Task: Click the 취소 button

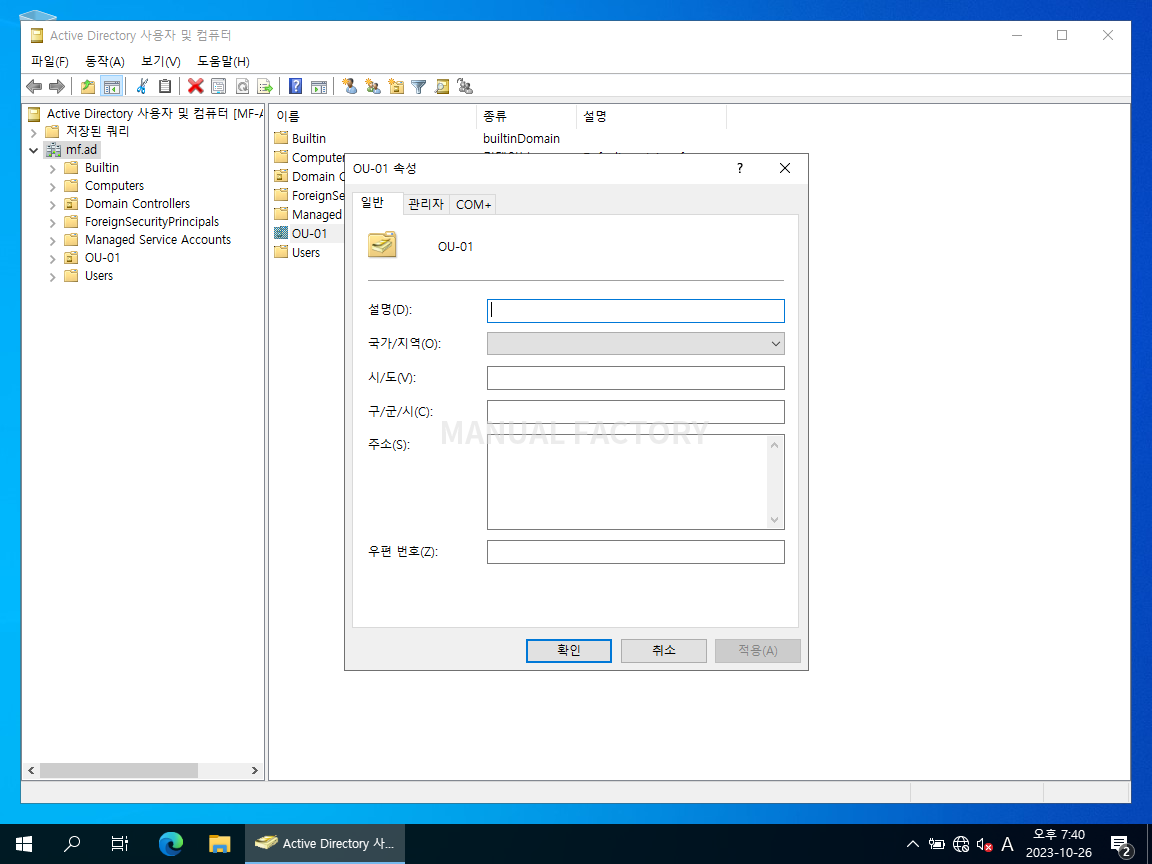Action: point(663,650)
